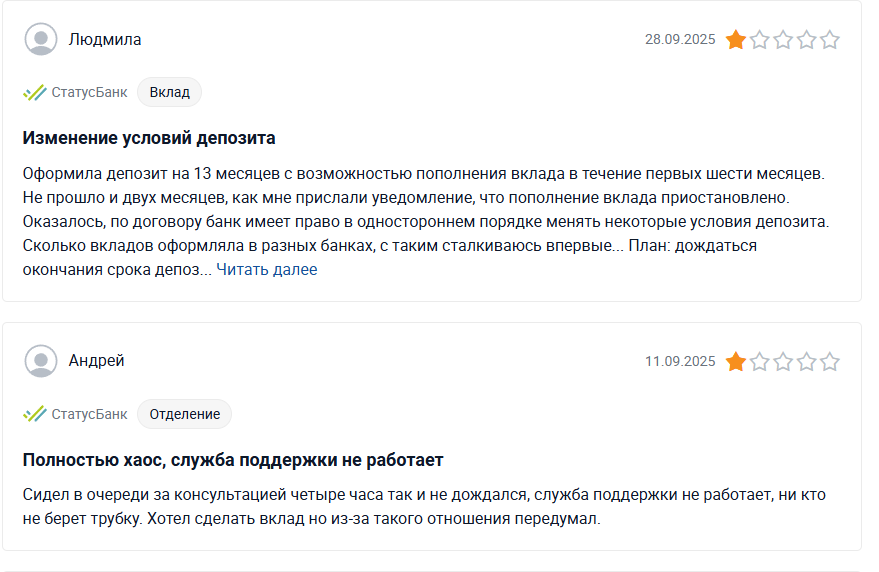Click the username Людмила
The height and width of the screenshot is (572, 879).
click(x=105, y=40)
